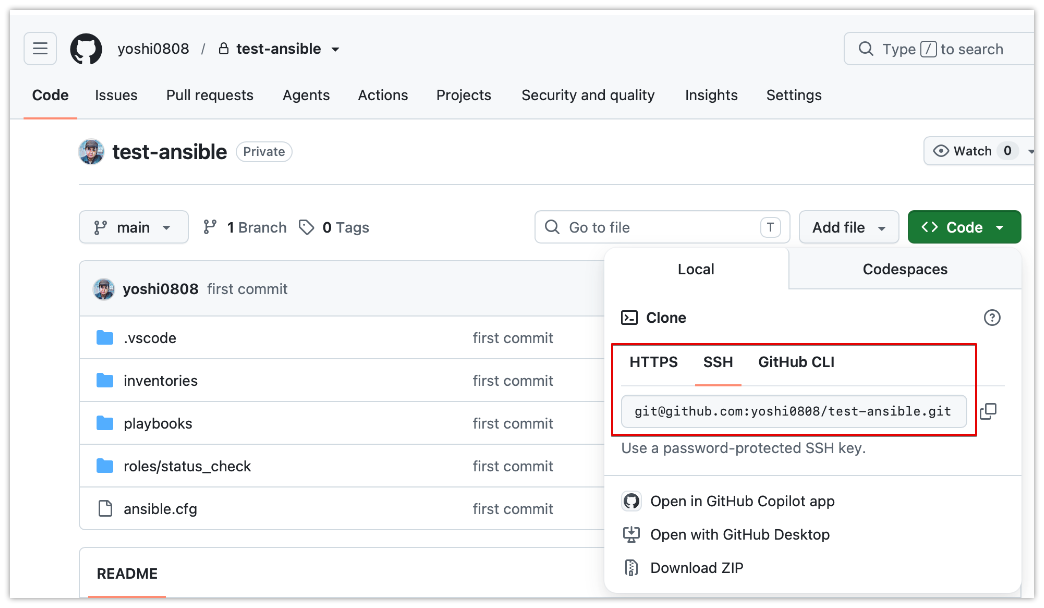The height and width of the screenshot is (608, 1044).
Task: Open the Issues tab
Action: coord(116,95)
